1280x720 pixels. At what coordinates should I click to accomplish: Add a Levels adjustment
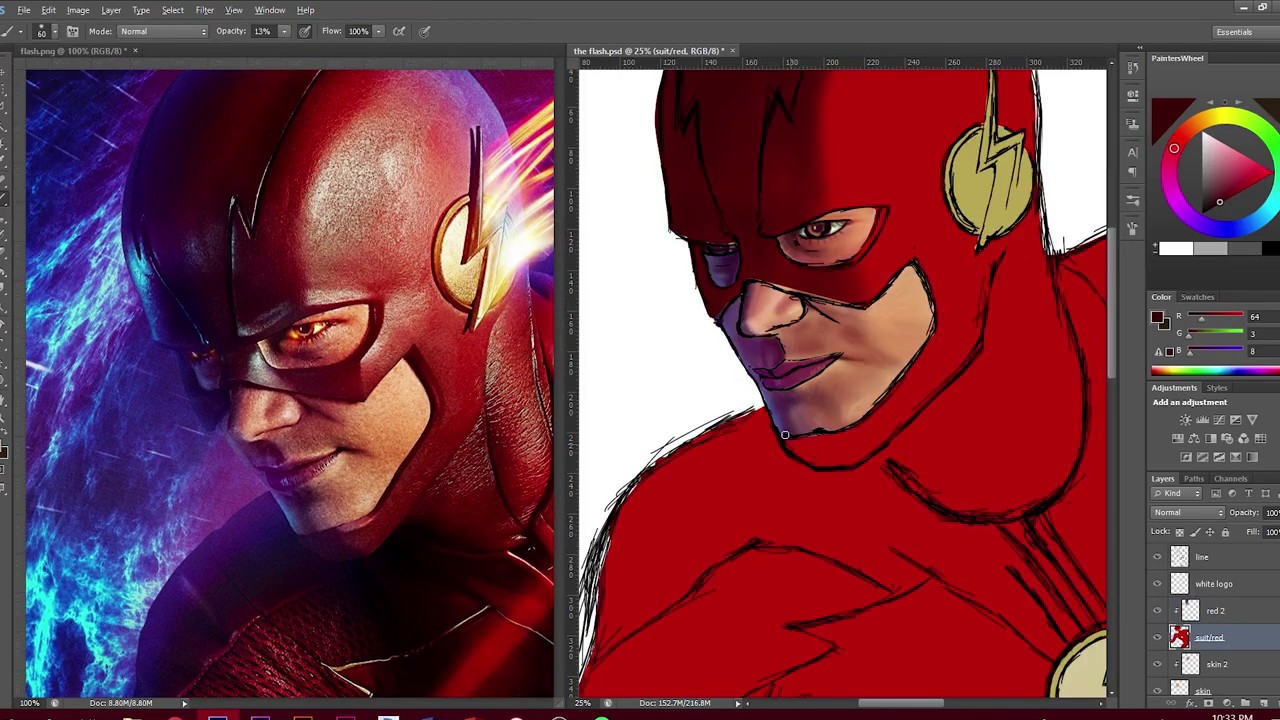(1203, 420)
